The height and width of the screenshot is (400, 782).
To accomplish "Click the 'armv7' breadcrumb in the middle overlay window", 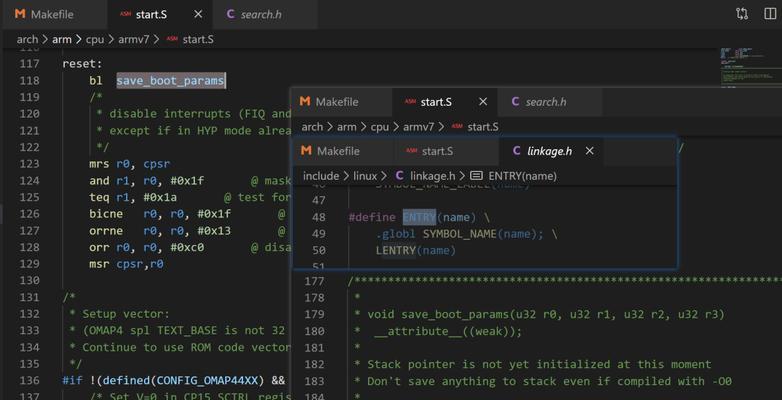I will coord(418,127).
